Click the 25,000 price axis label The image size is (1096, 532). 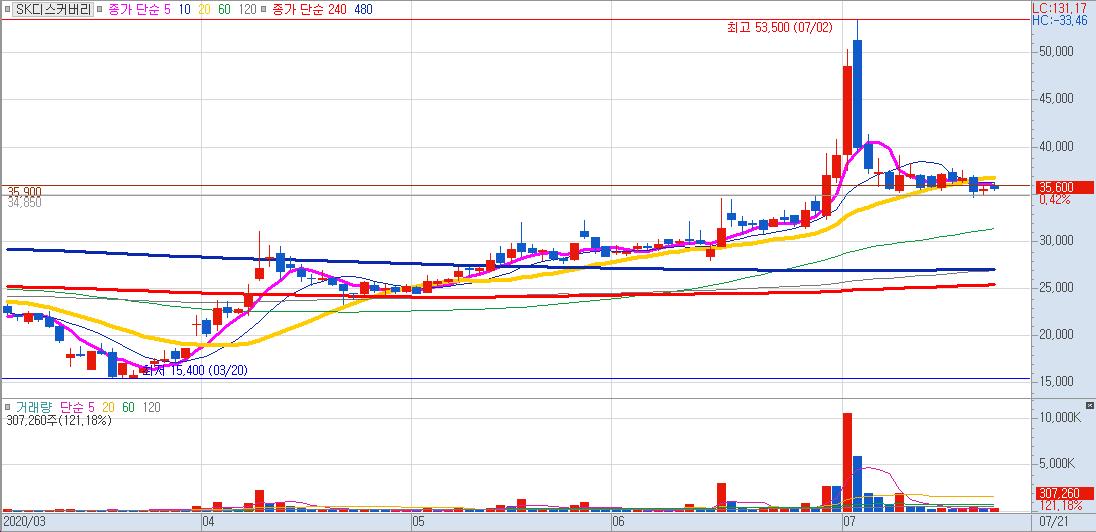pyautogui.click(x=1055, y=288)
